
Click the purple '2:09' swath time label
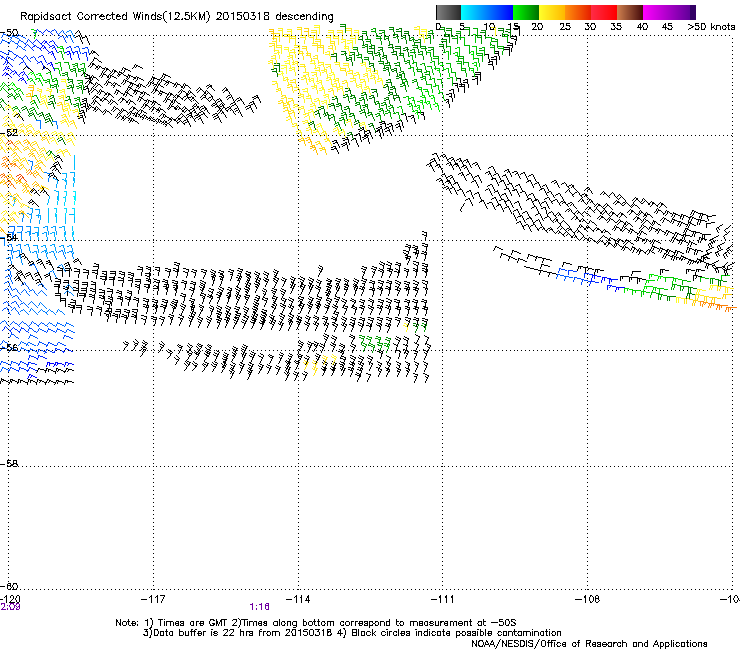[x=10, y=607]
